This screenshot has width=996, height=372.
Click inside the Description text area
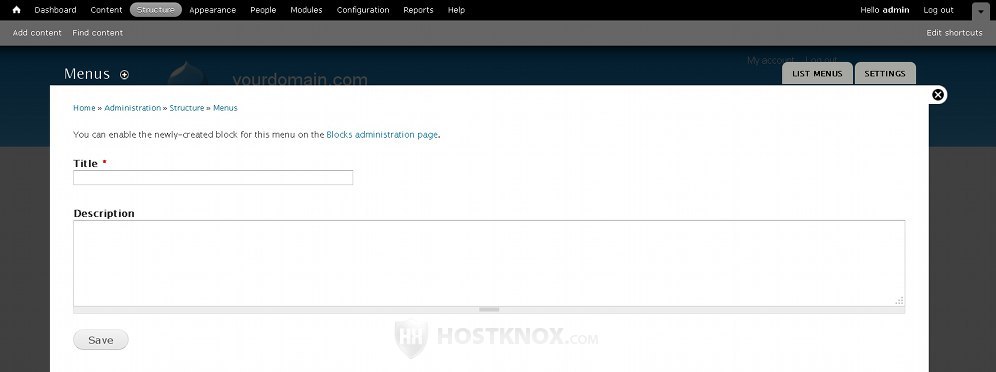489,263
